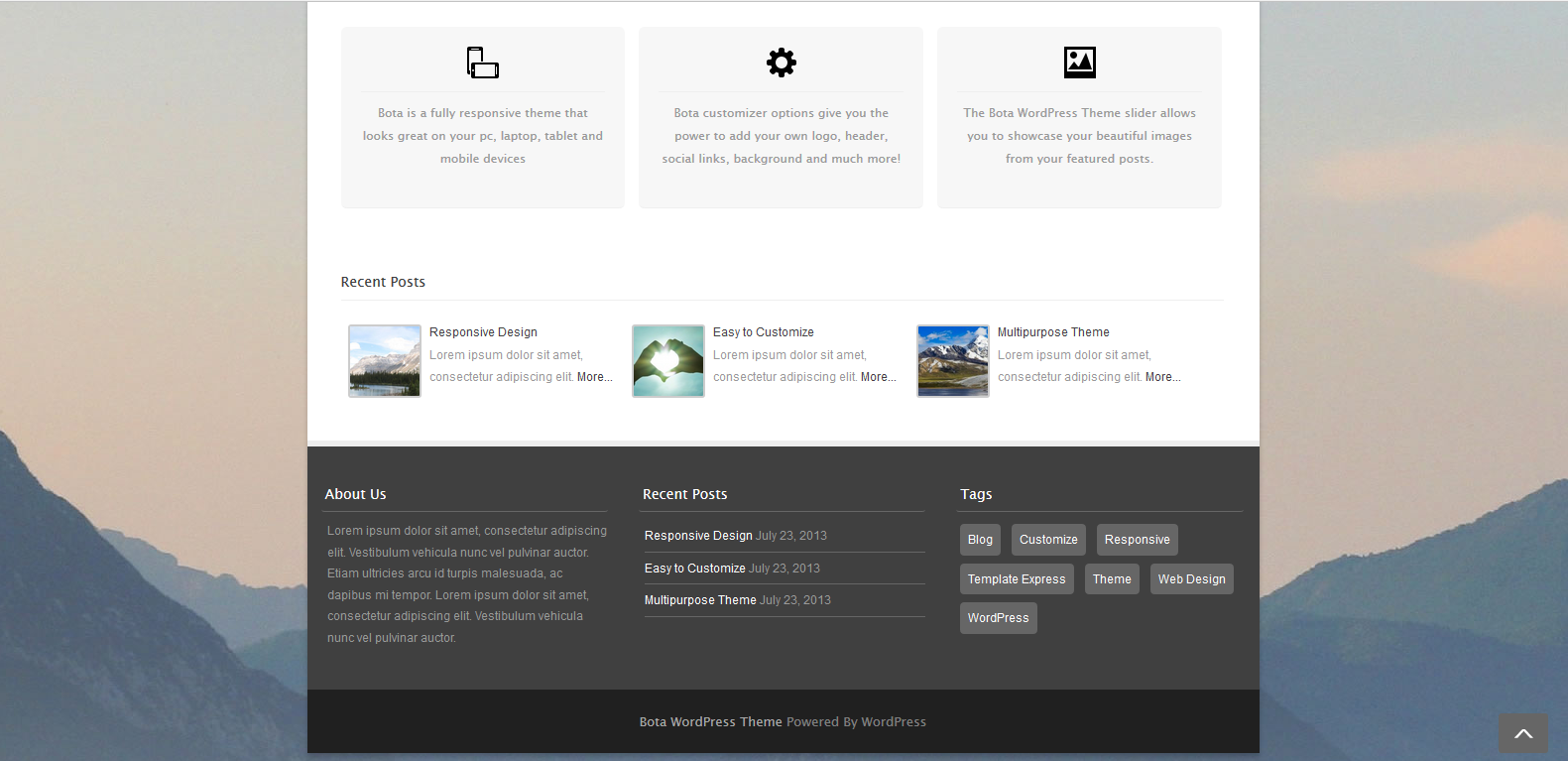
Task: Select the WordPress tag
Action: [998, 618]
